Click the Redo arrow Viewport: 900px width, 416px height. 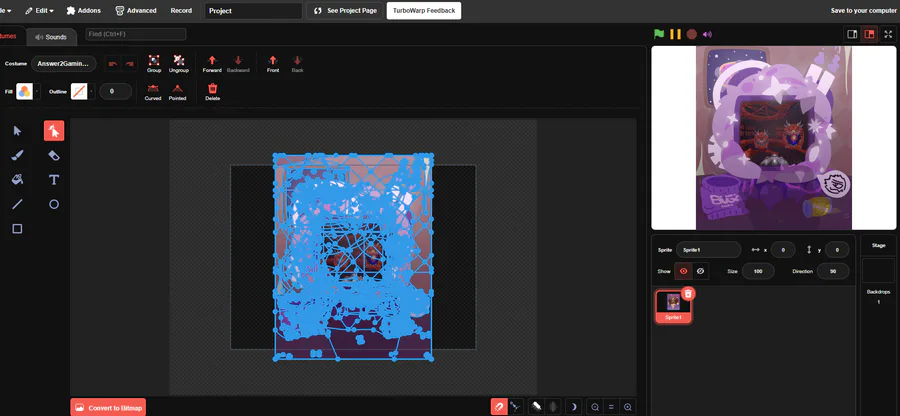pyautogui.click(x=130, y=64)
